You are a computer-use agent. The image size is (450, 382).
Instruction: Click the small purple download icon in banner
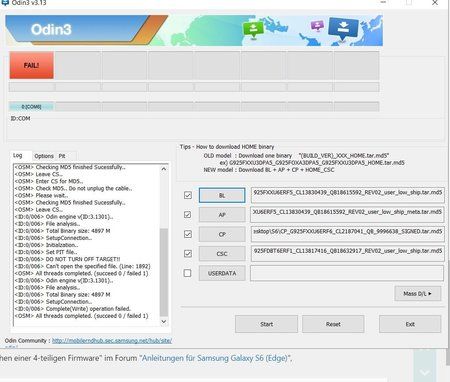317,26
